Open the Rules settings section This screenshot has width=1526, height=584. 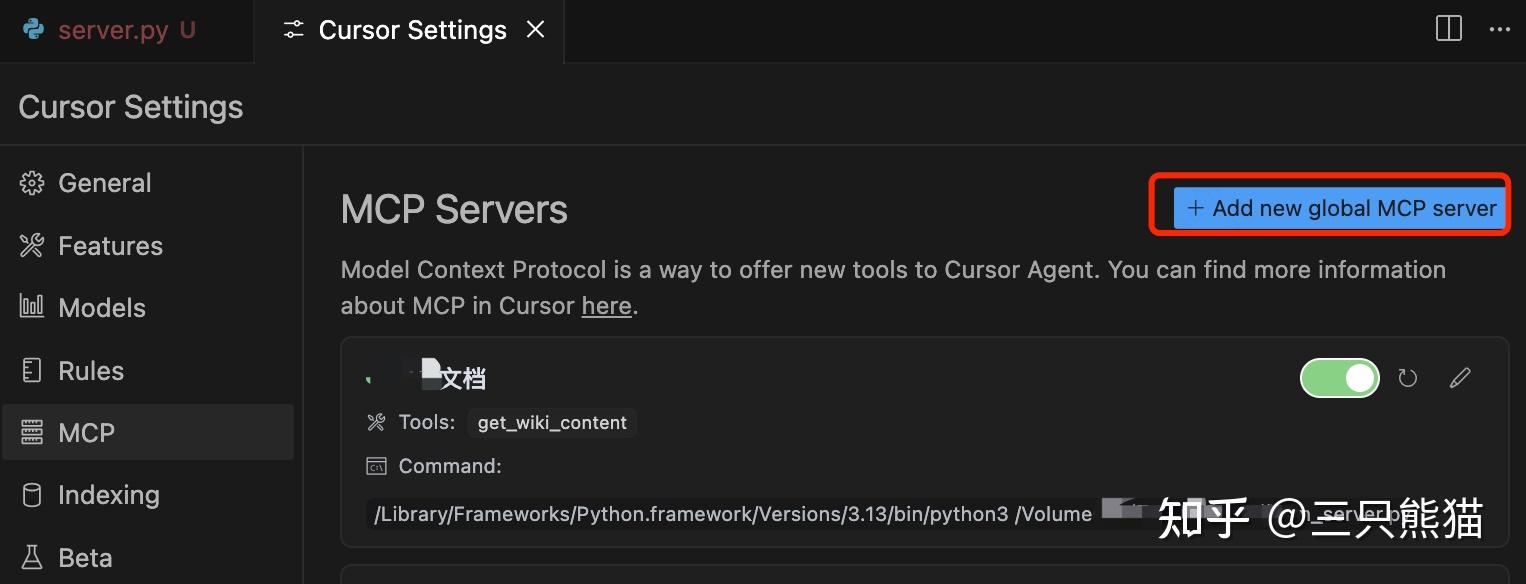point(91,371)
